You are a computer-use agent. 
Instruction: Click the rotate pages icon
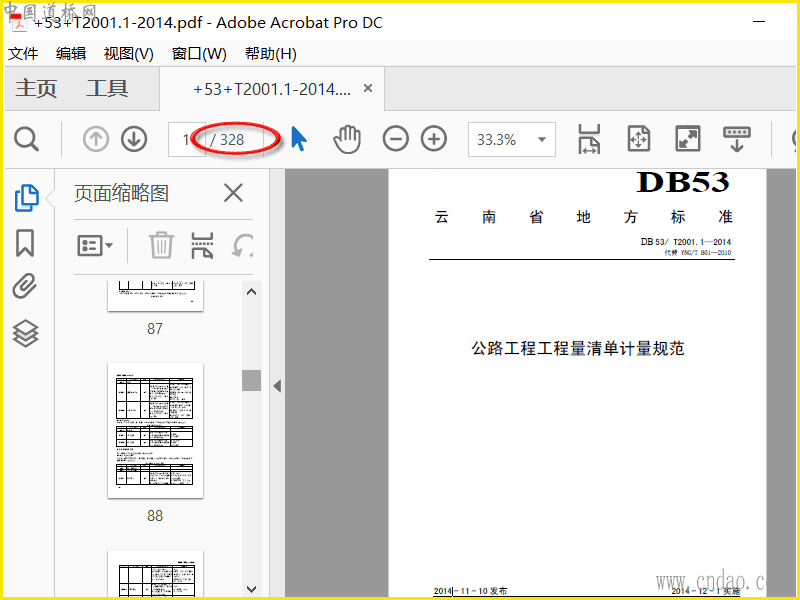243,245
